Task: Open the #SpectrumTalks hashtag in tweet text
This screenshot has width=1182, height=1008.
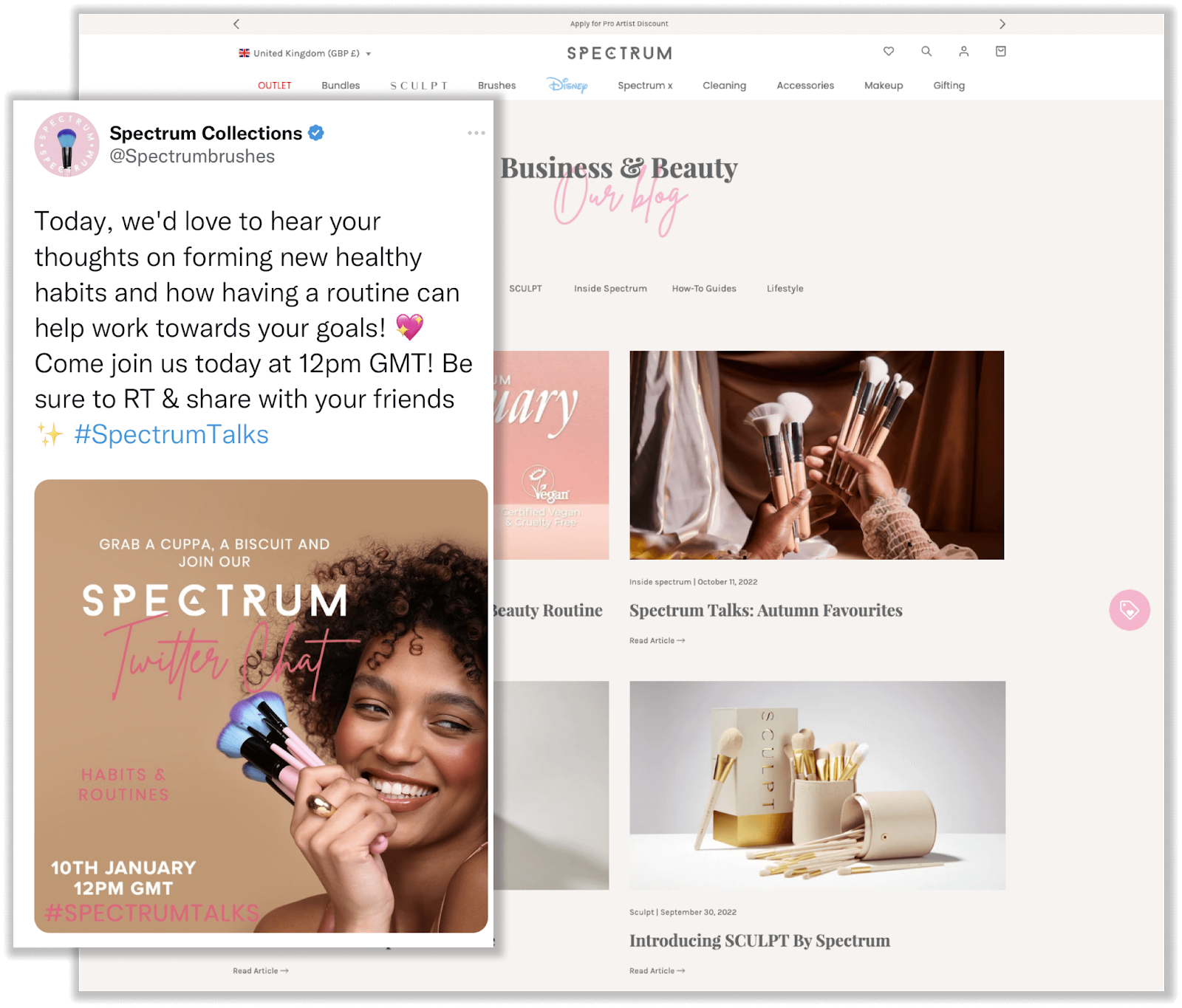Action: coord(171,434)
